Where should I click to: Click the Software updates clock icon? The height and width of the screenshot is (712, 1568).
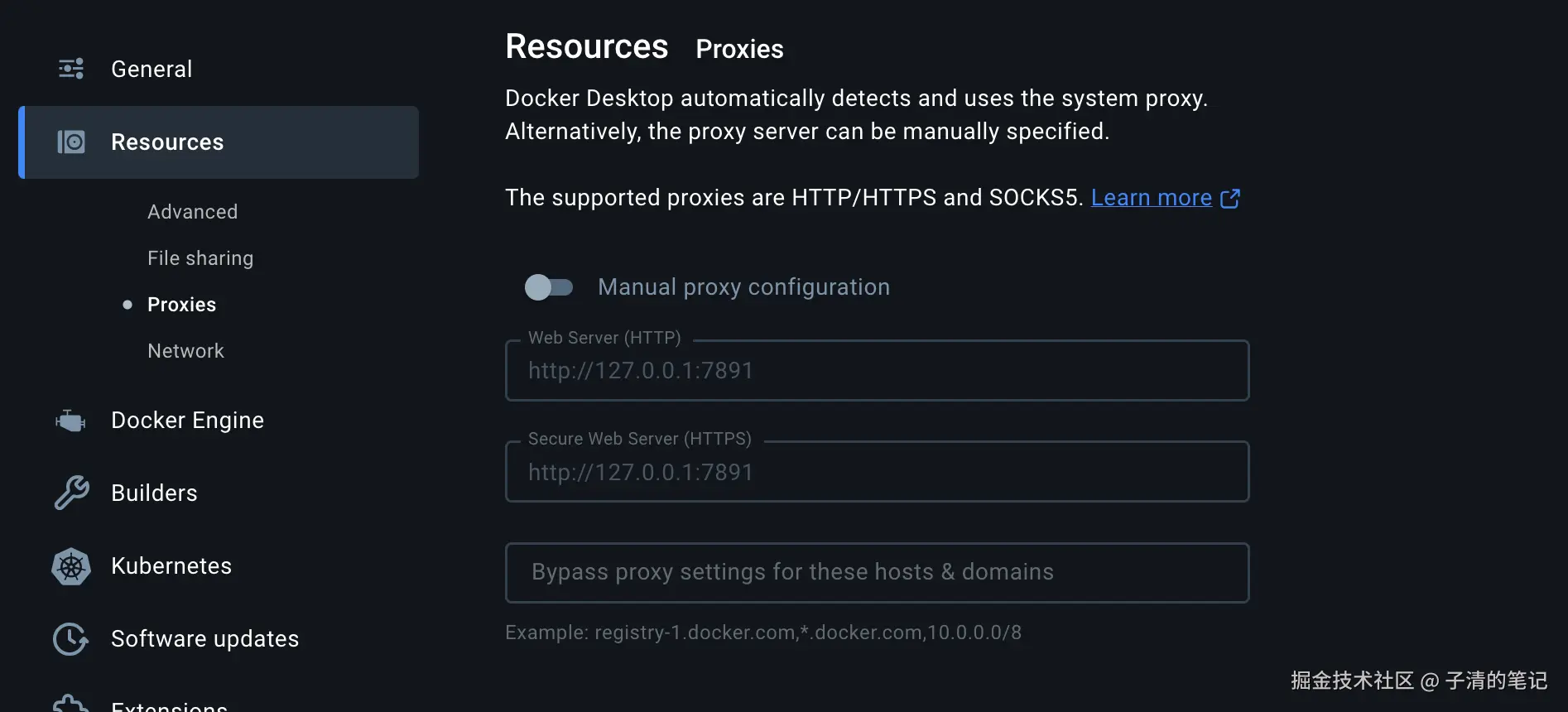[71, 639]
